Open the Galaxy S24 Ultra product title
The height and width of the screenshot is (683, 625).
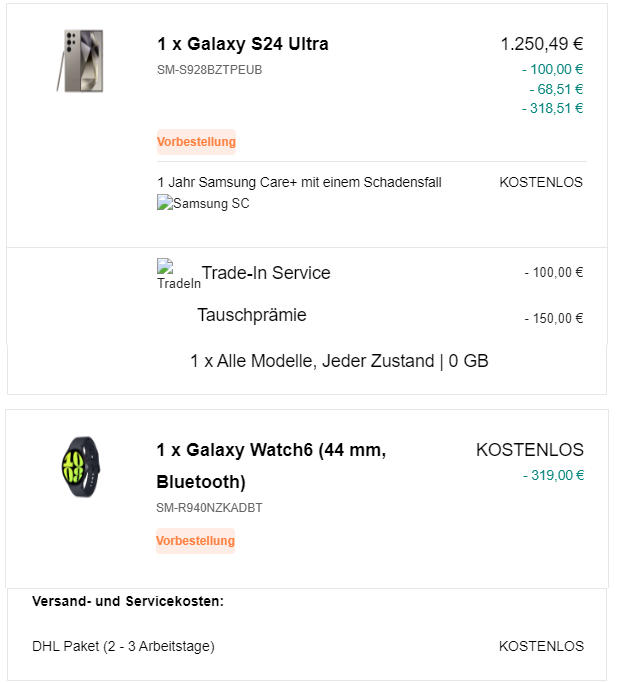tap(243, 44)
